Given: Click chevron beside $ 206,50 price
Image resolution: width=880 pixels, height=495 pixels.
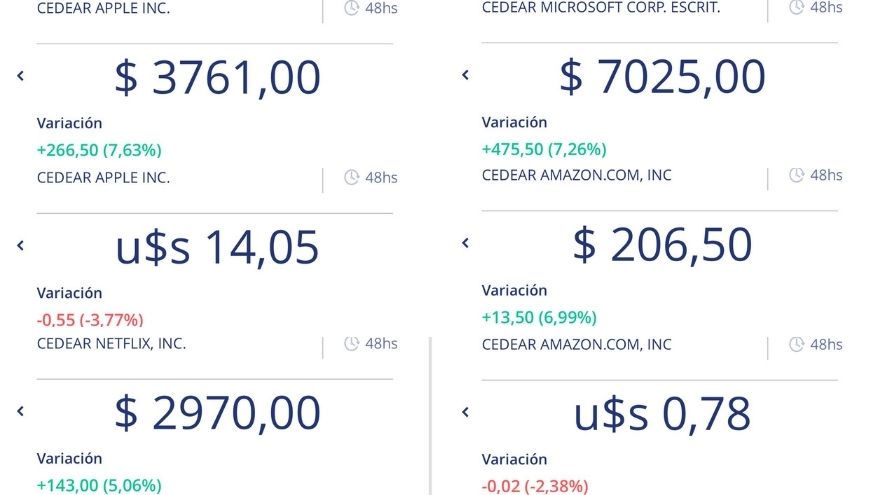Looking at the screenshot, I should [465, 243].
